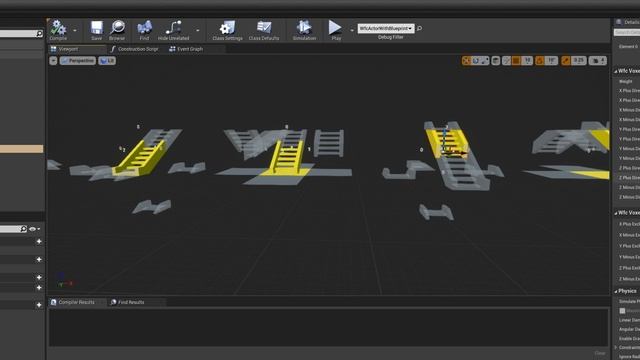640x360 pixels.
Task: Expand the Constraints section
Action: (x=616, y=347)
